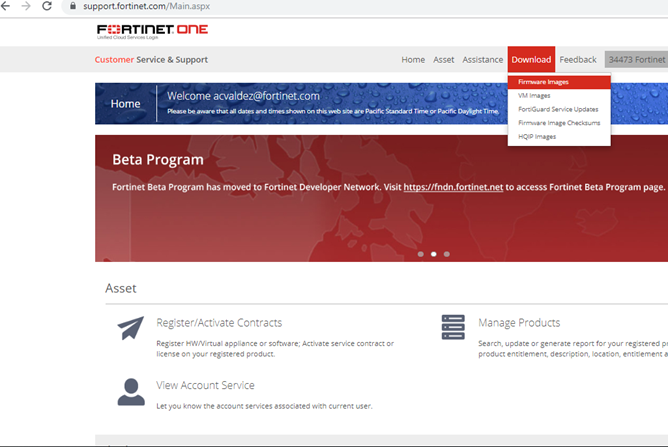
Task: Expand the Asset navigation menu
Action: coord(443,60)
